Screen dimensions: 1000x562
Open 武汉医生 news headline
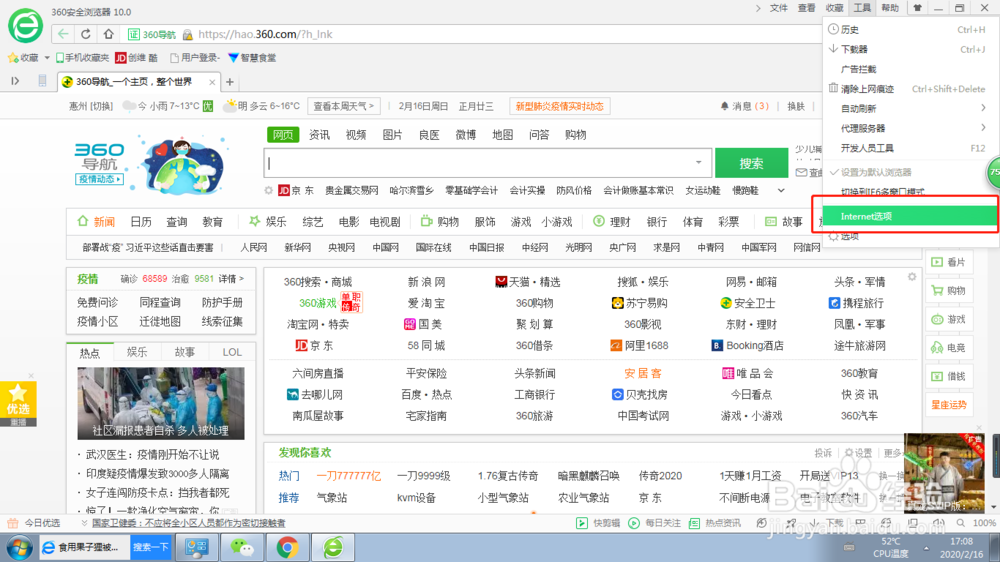point(152,454)
